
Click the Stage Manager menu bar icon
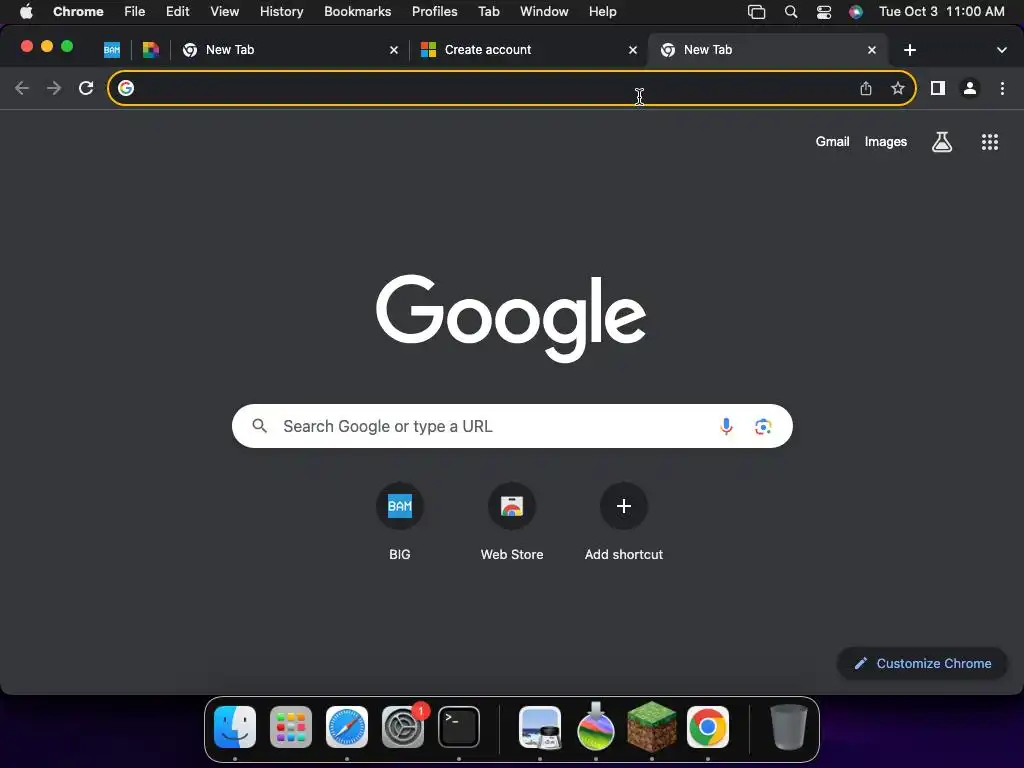tap(756, 12)
